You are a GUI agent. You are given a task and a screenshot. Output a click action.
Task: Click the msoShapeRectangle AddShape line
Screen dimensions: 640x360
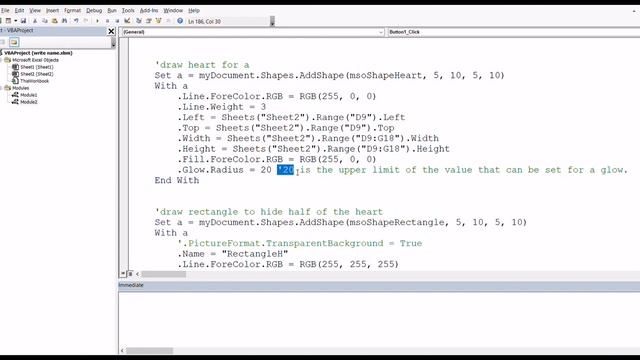pyautogui.click(x=340, y=222)
